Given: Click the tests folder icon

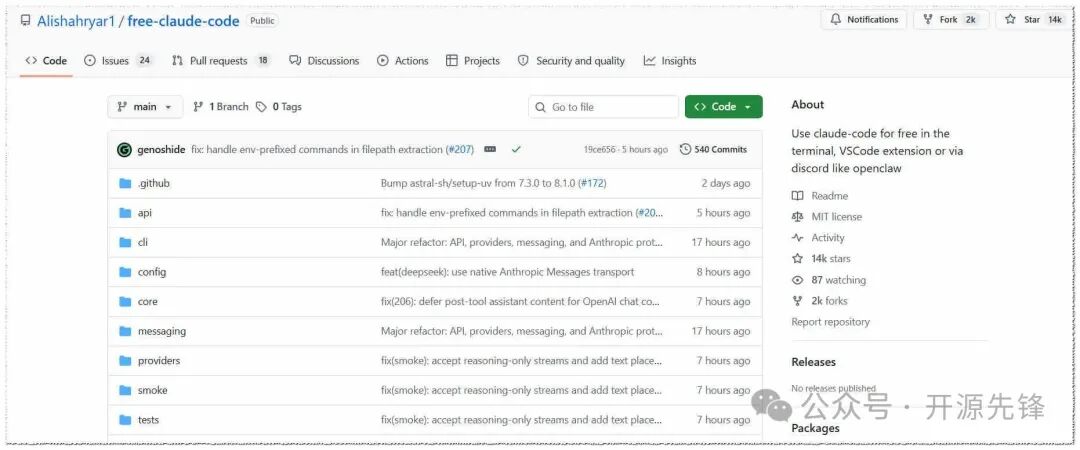Looking at the screenshot, I should (125, 420).
